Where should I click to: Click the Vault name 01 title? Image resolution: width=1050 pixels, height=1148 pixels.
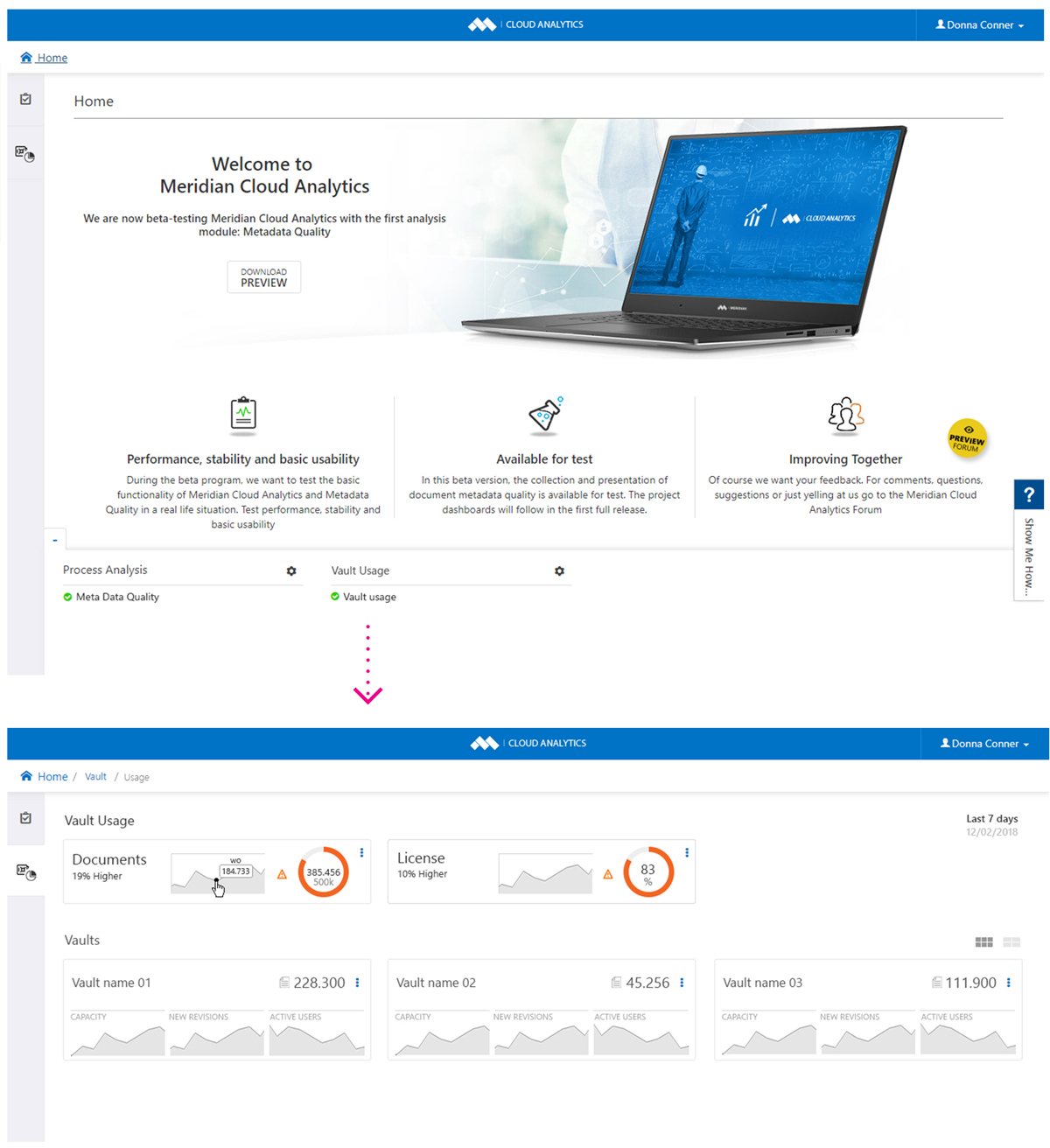point(111,983)
